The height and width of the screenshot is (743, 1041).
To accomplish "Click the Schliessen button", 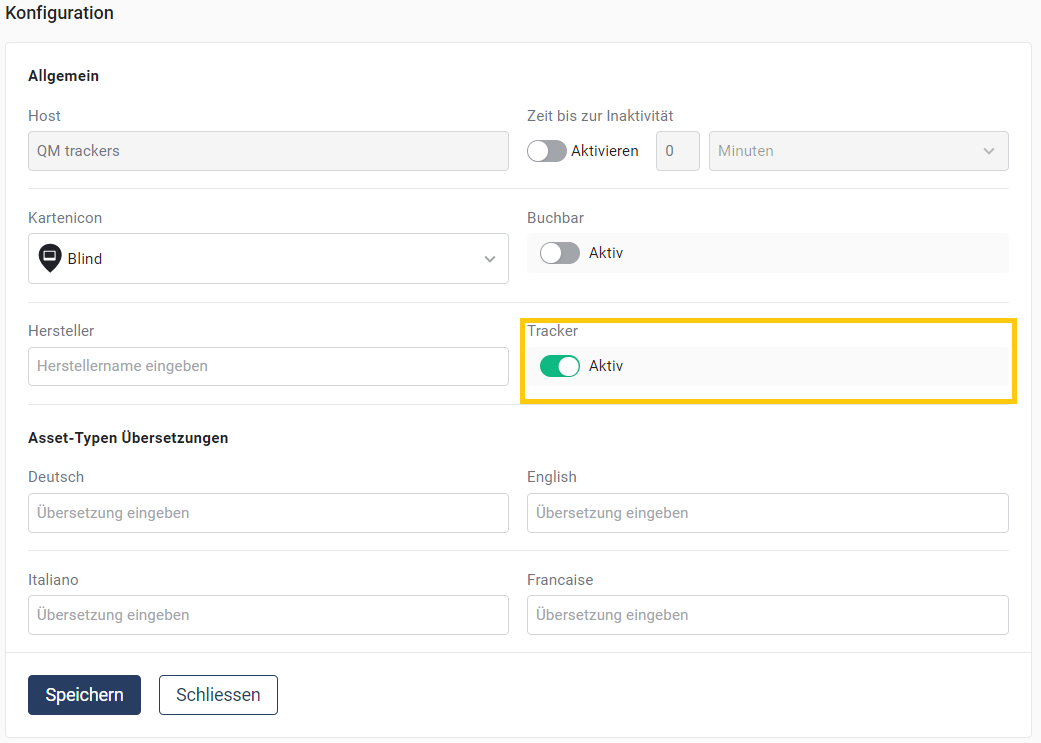I will (218, 695).
